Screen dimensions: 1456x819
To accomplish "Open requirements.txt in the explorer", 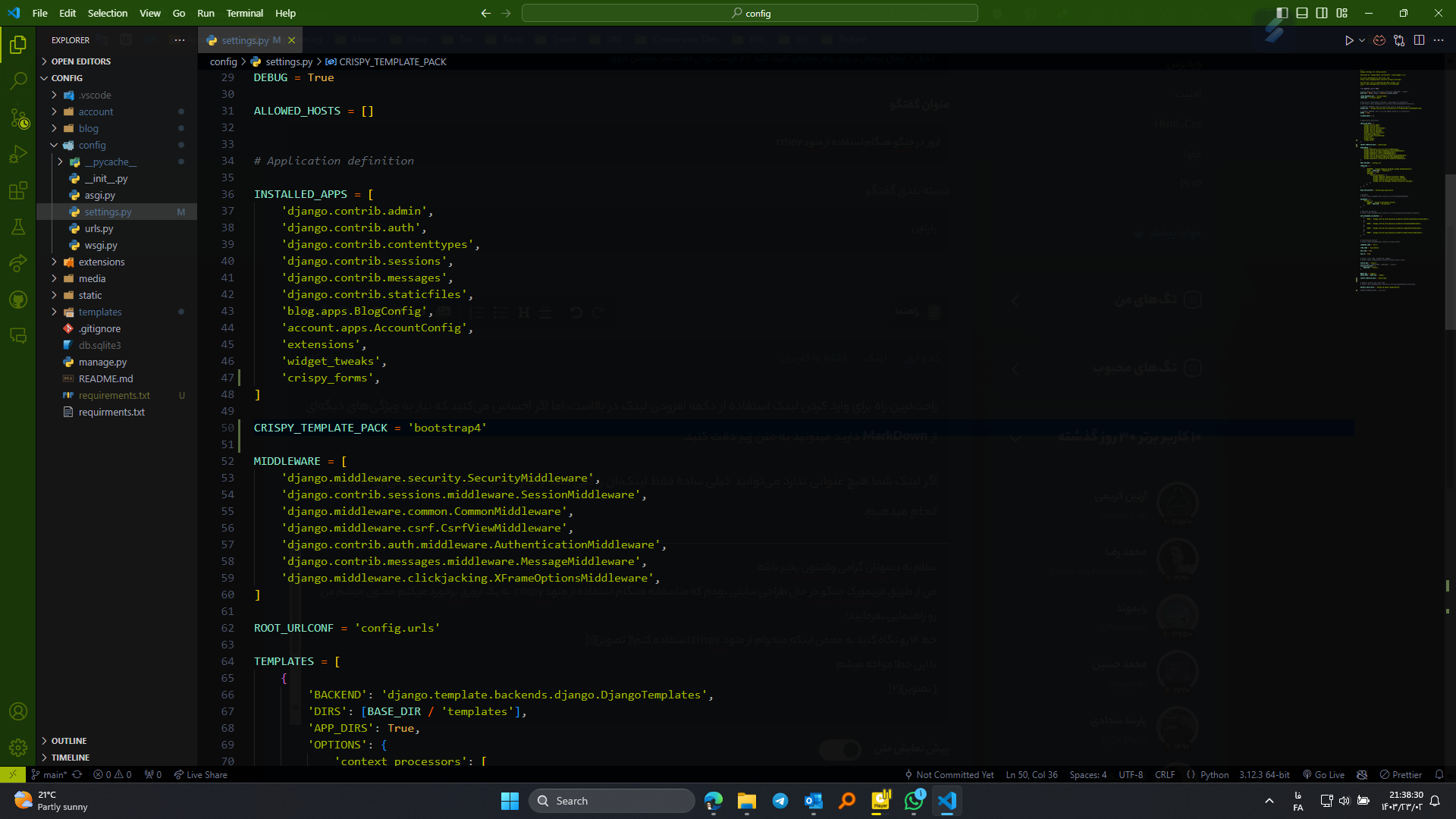I will [x=117, y=395].
